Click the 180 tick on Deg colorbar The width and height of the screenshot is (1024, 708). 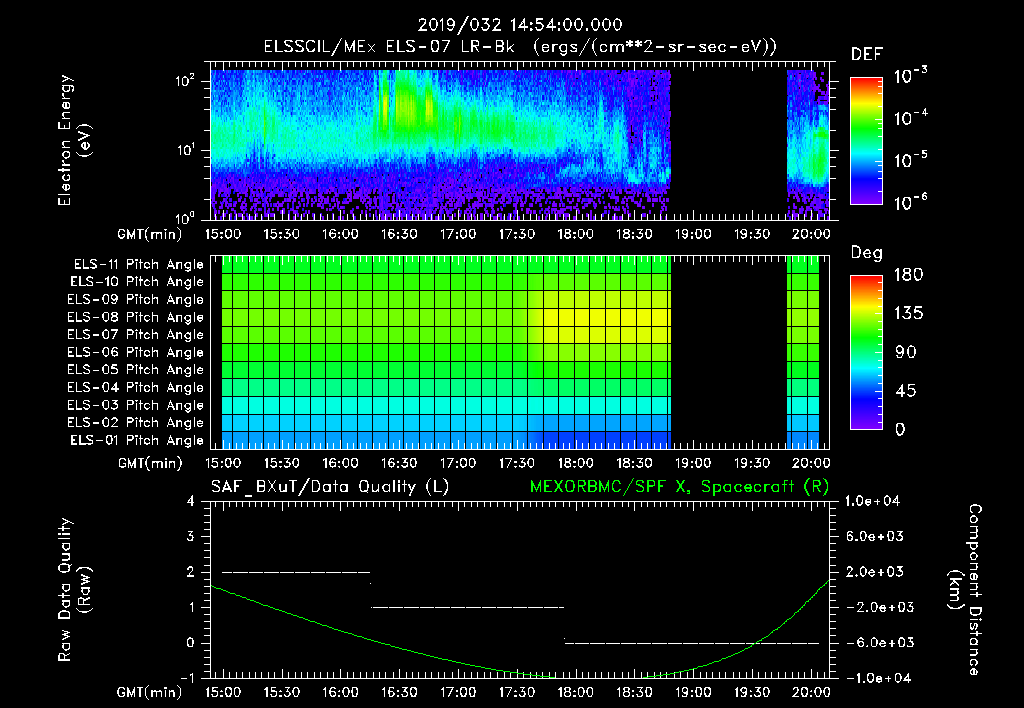(908, 275)
